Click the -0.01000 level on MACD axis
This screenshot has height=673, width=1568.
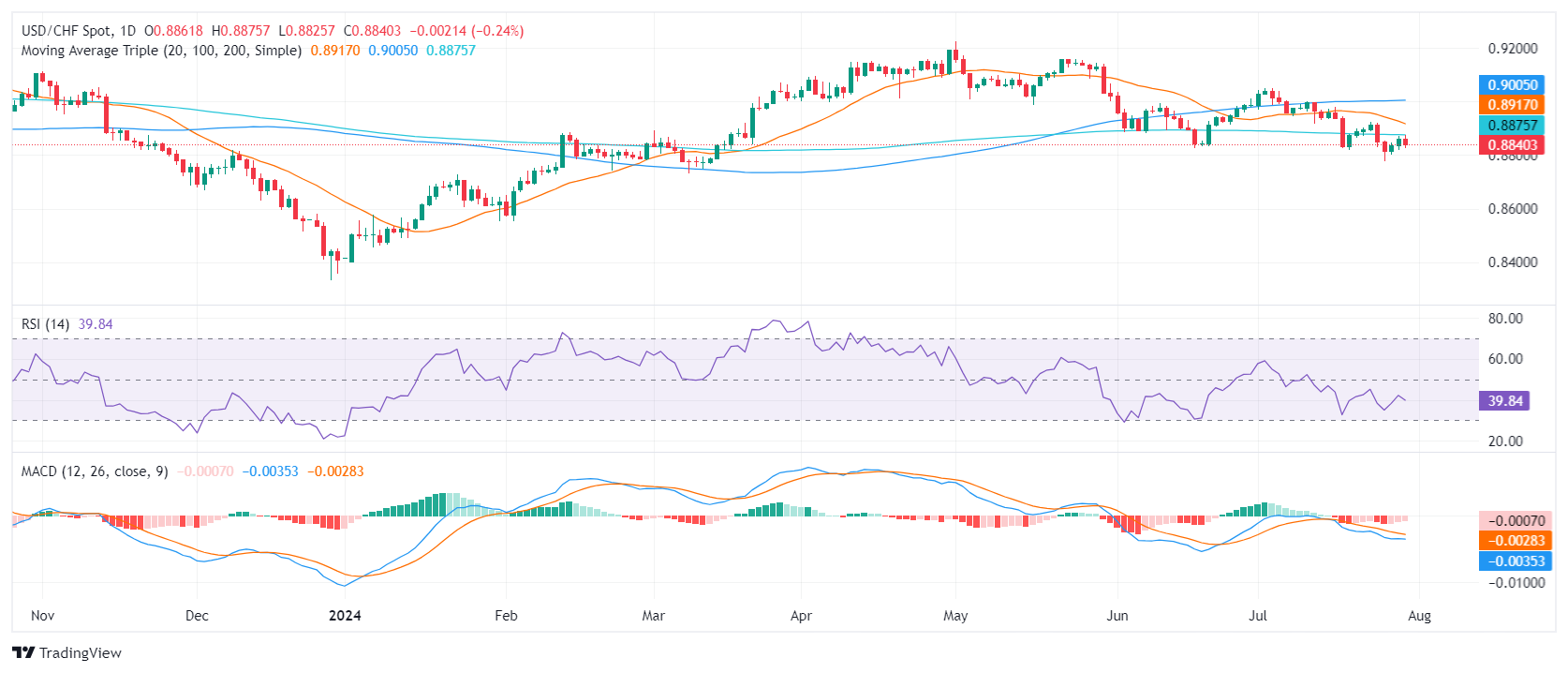point(1516,583)
